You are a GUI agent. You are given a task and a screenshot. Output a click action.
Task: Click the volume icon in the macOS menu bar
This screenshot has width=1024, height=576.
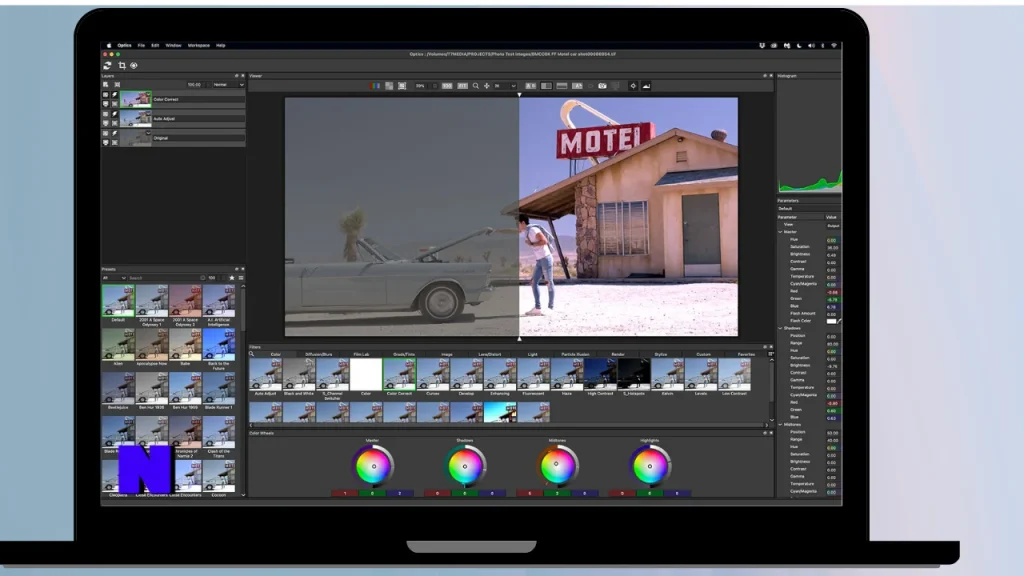811,46
